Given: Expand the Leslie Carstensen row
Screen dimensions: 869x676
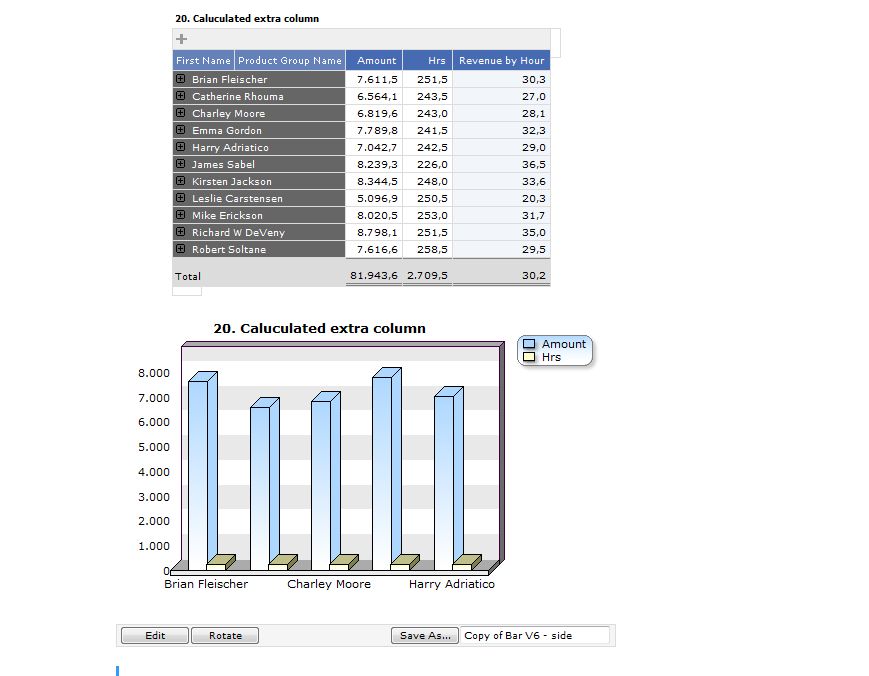Looking at the screenshot, I should pos(181,198).
